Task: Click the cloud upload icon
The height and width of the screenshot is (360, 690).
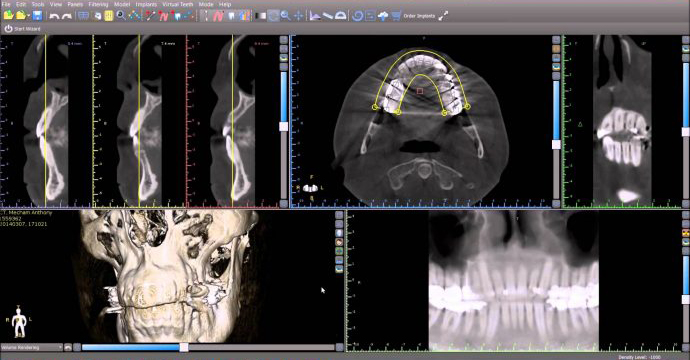Action: tap(383, 16)
